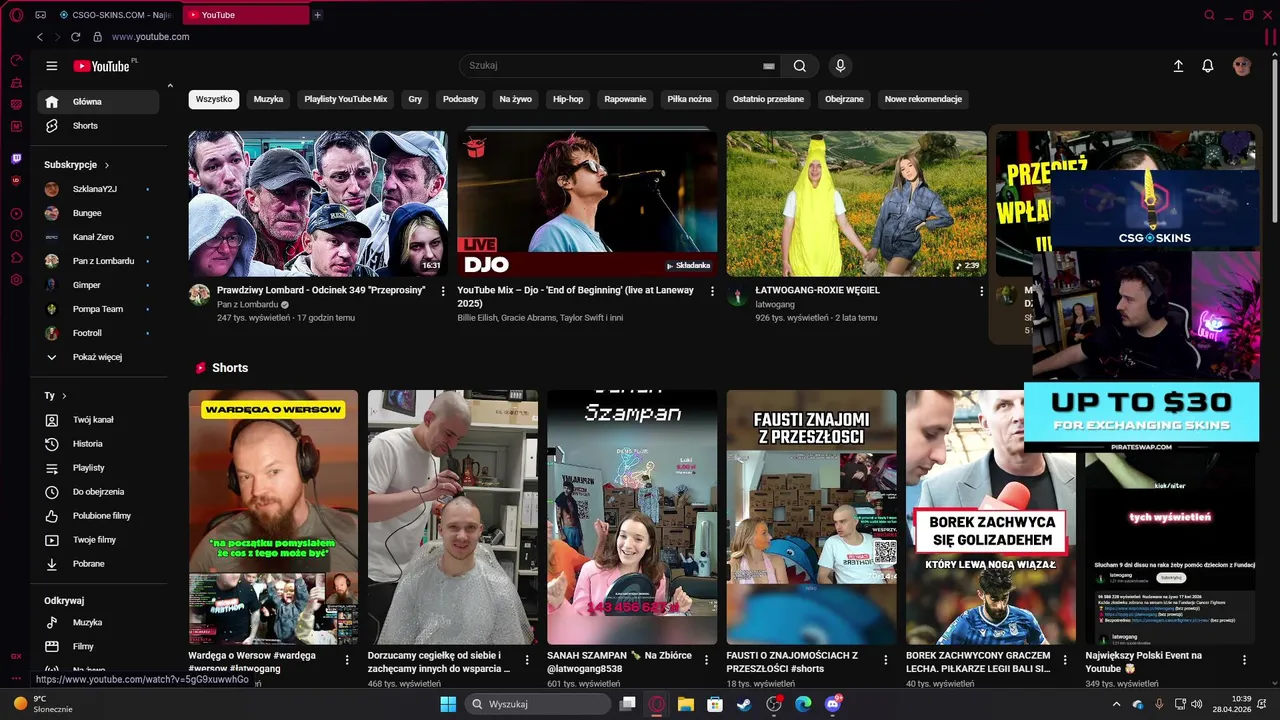1280x720 pixels.
Task: Open Discord from the taskbar
Action: (833, 704)
